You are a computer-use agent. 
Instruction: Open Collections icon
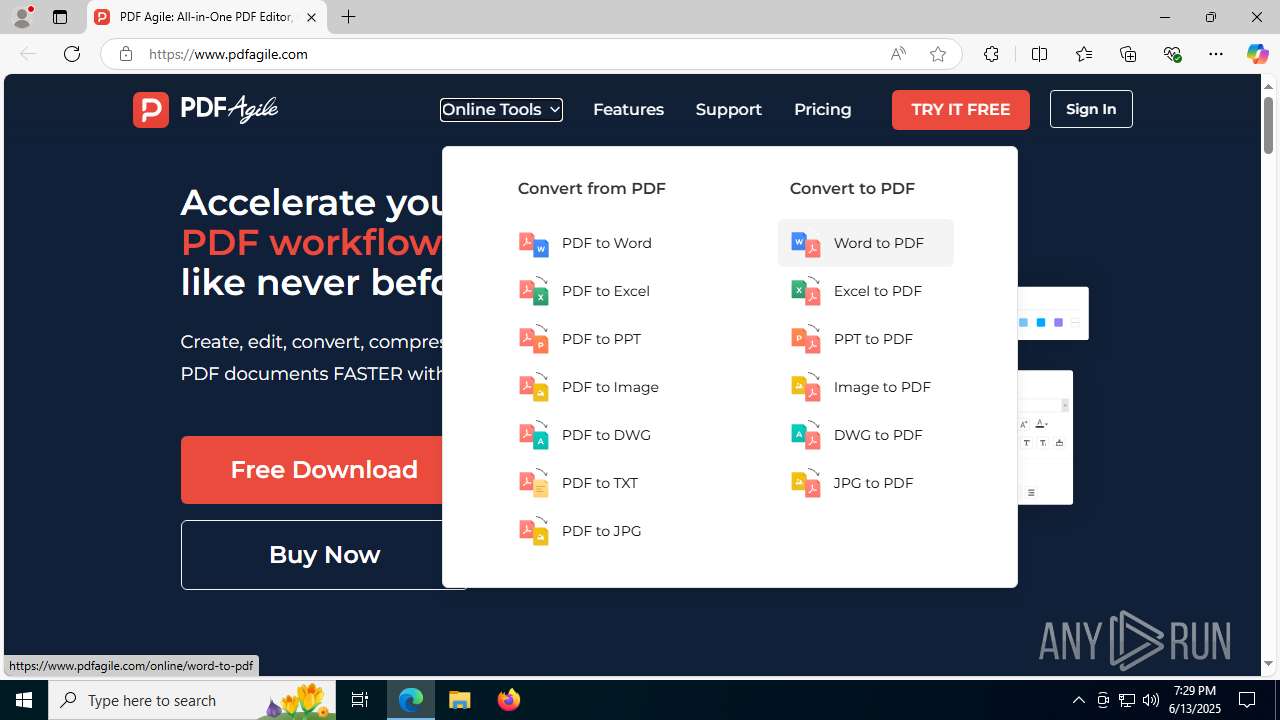[1128, 54]
